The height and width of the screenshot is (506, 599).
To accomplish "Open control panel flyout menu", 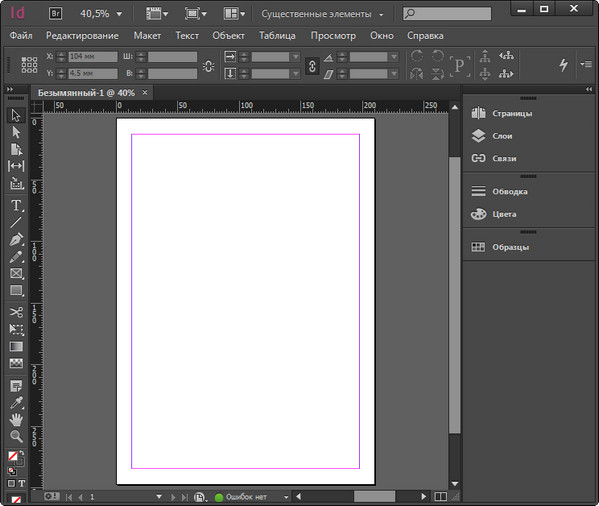I will 586,64.
